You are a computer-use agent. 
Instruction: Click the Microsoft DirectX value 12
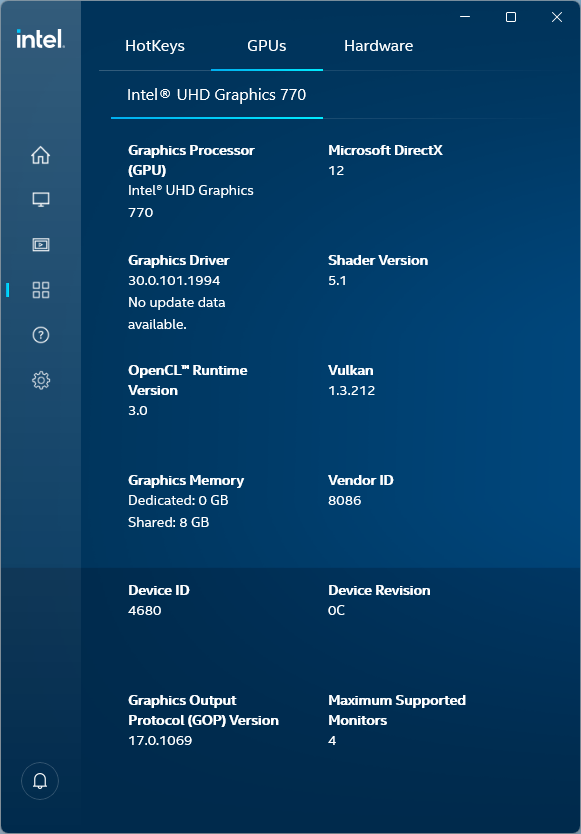[336, 171]
